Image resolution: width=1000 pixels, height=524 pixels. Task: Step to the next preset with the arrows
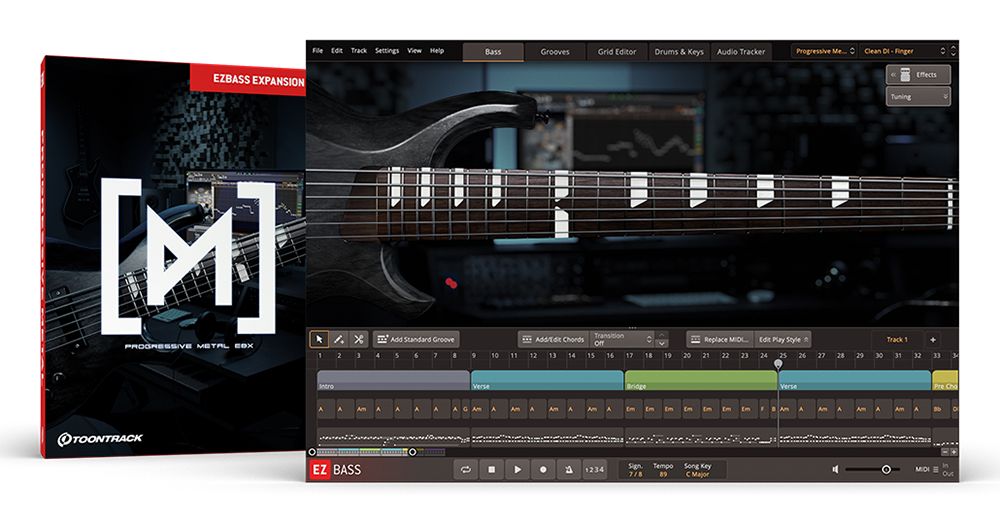[953, 54]
